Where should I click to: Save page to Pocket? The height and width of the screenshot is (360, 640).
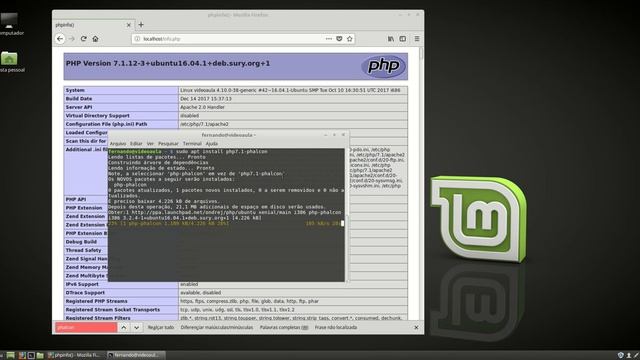pos(339,39)
